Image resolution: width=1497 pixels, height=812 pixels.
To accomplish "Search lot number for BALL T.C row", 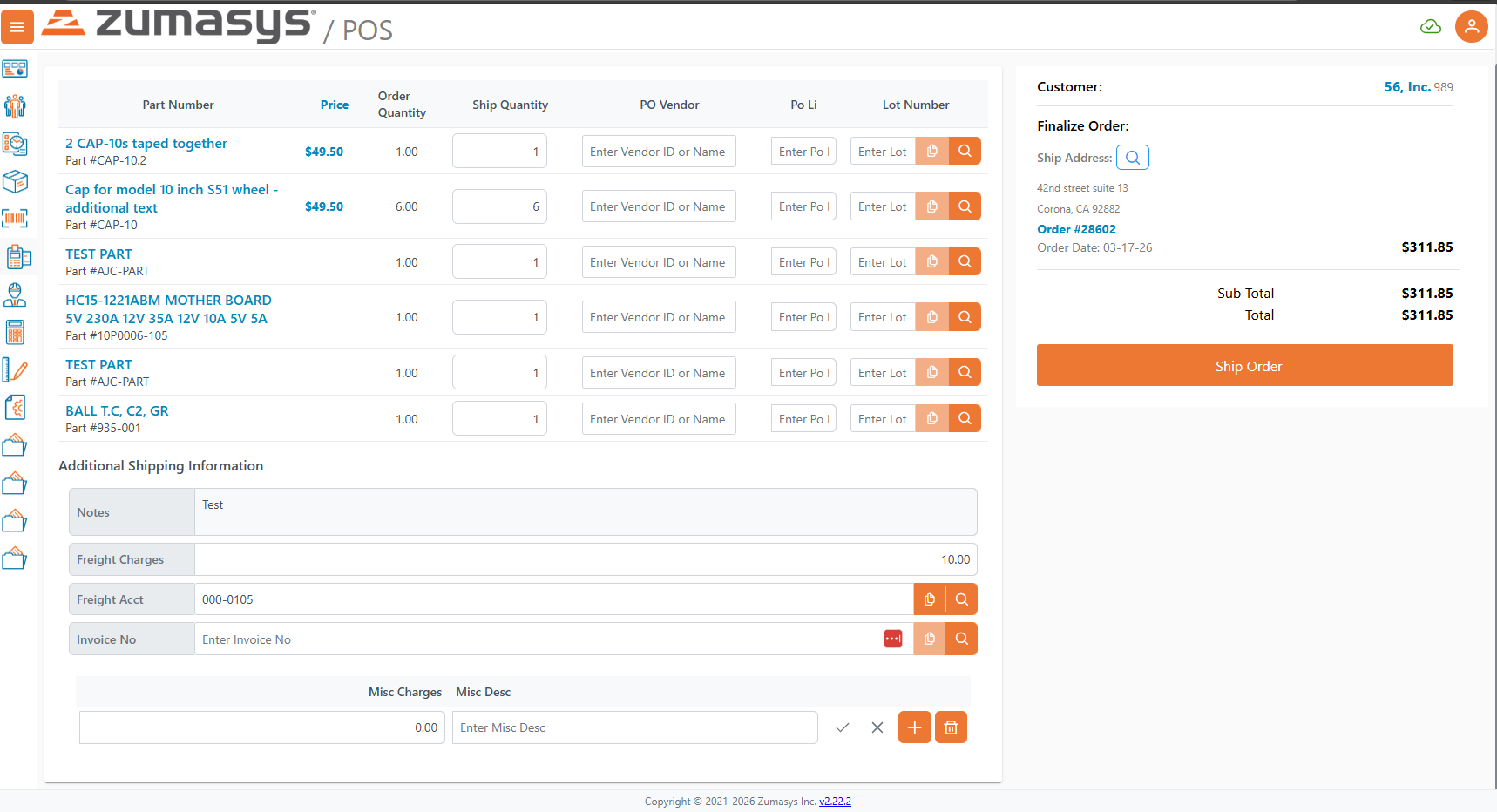I will point(965,419).
